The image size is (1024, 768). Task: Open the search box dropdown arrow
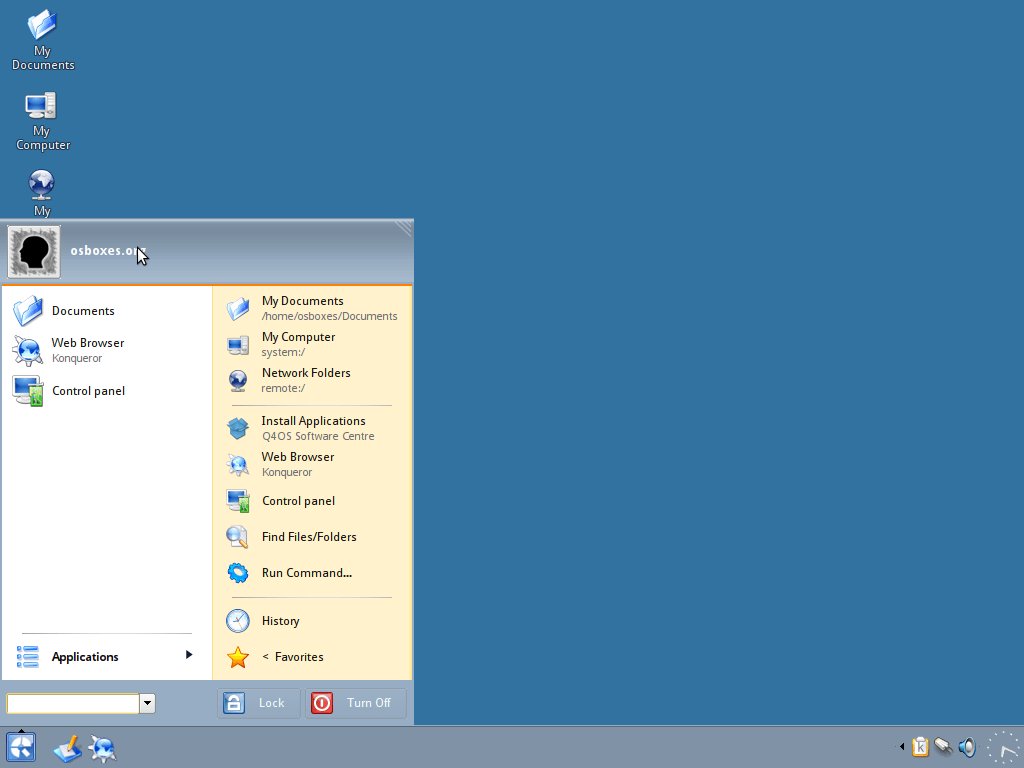tap(148, 703)
